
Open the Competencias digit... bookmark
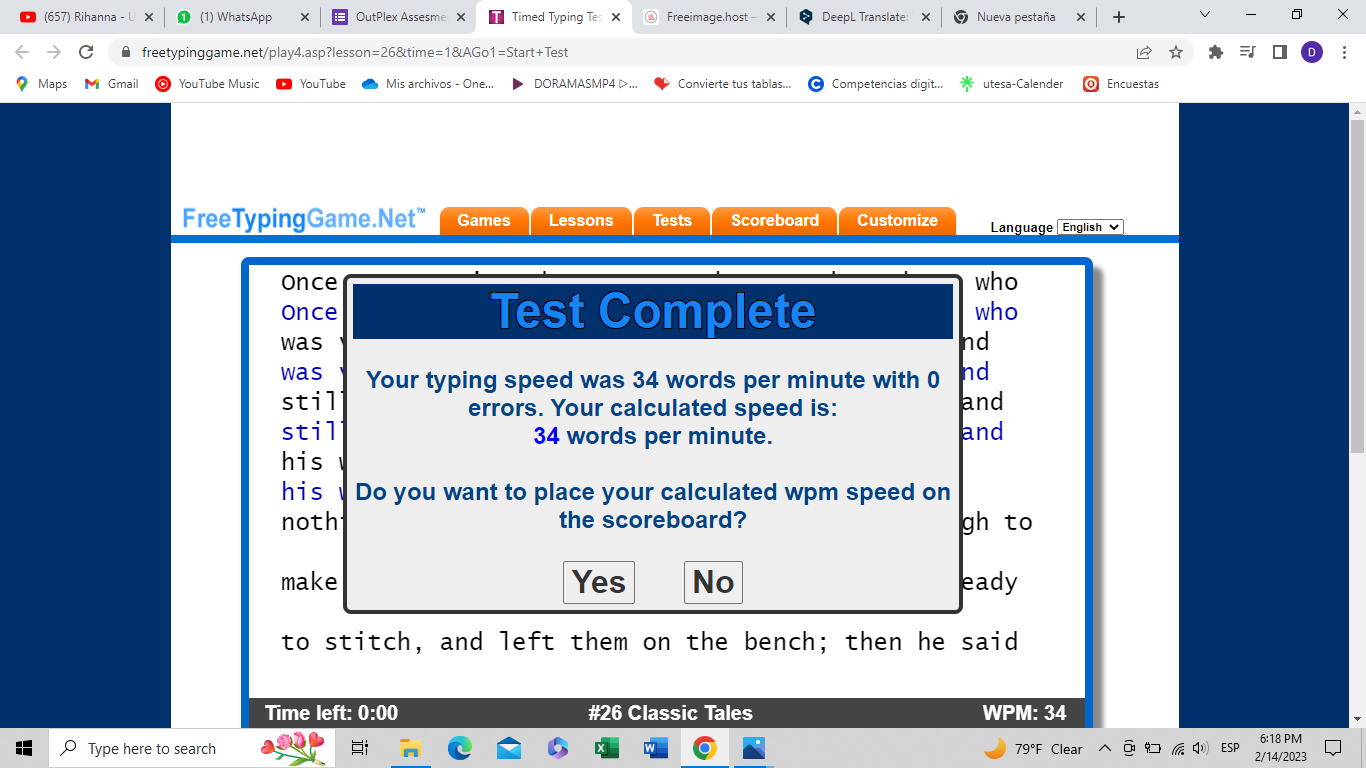876,84
